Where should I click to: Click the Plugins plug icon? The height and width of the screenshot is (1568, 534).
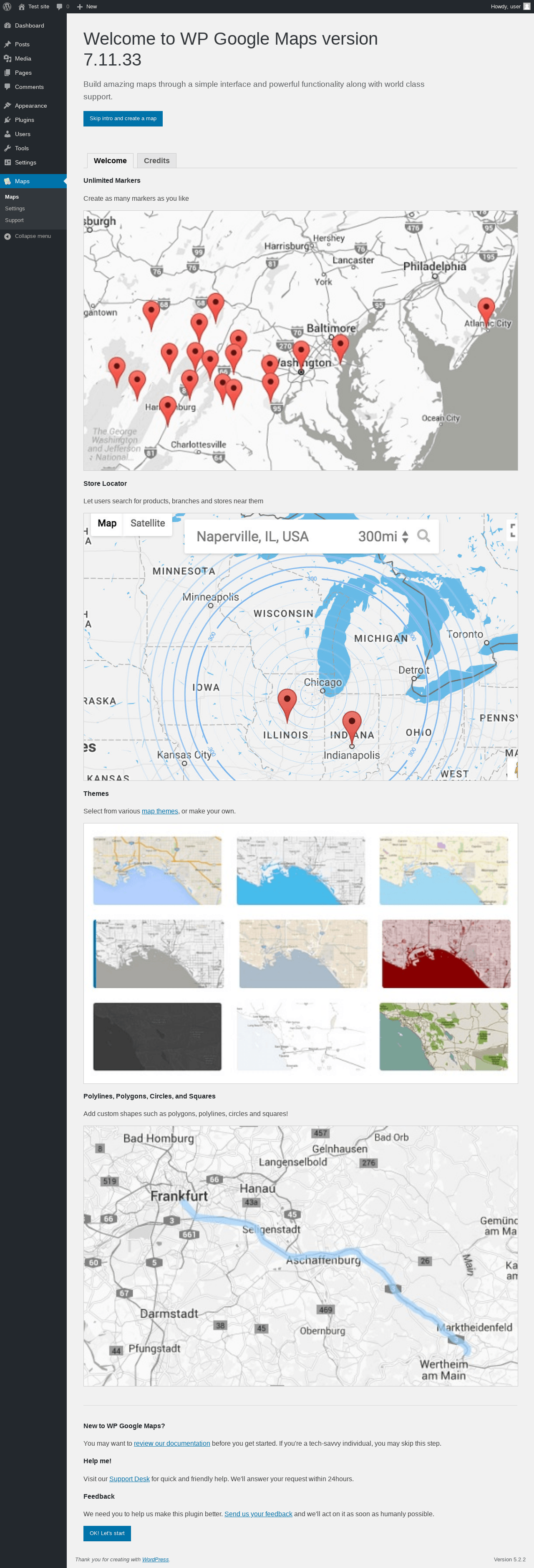click(7, 120)
